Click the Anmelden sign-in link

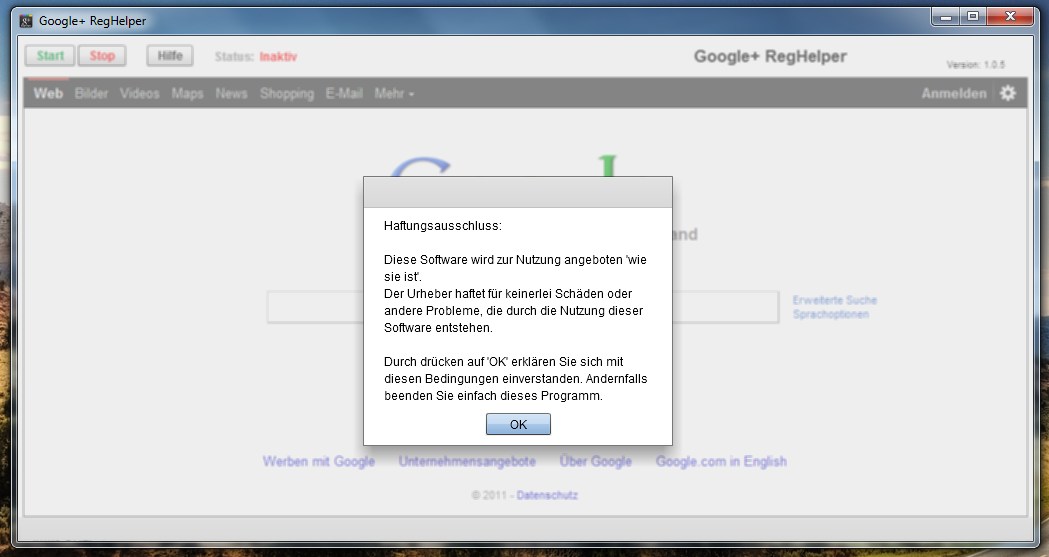coord(953,94)
